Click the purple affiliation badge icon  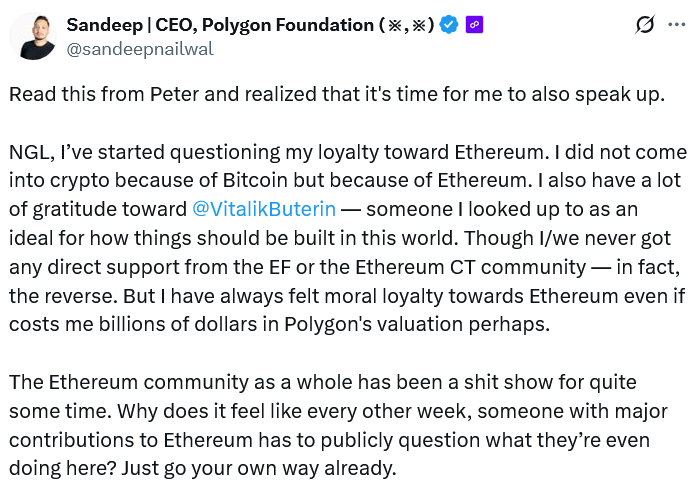(474, 25)
